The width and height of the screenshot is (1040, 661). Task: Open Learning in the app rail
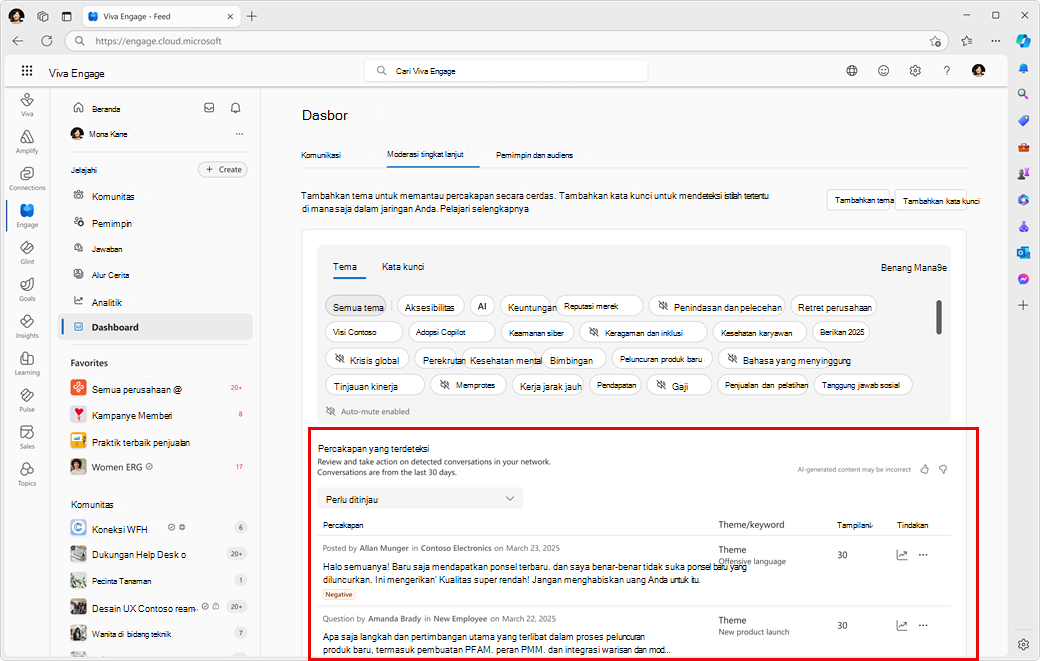pos(27,363)
